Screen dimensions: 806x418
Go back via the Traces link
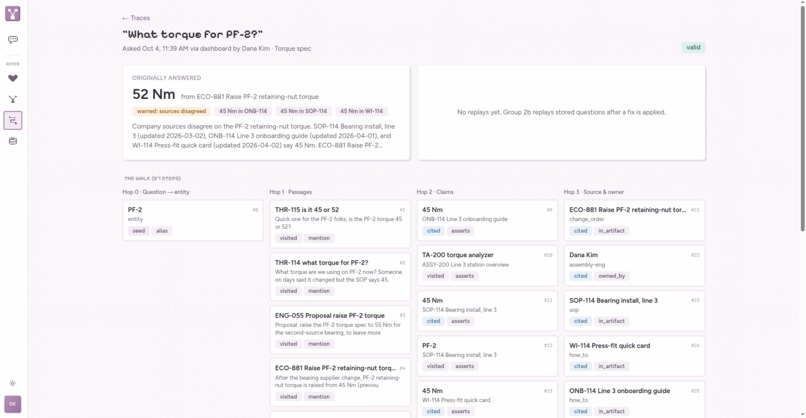pyautogui.click(x=136, y=18)
